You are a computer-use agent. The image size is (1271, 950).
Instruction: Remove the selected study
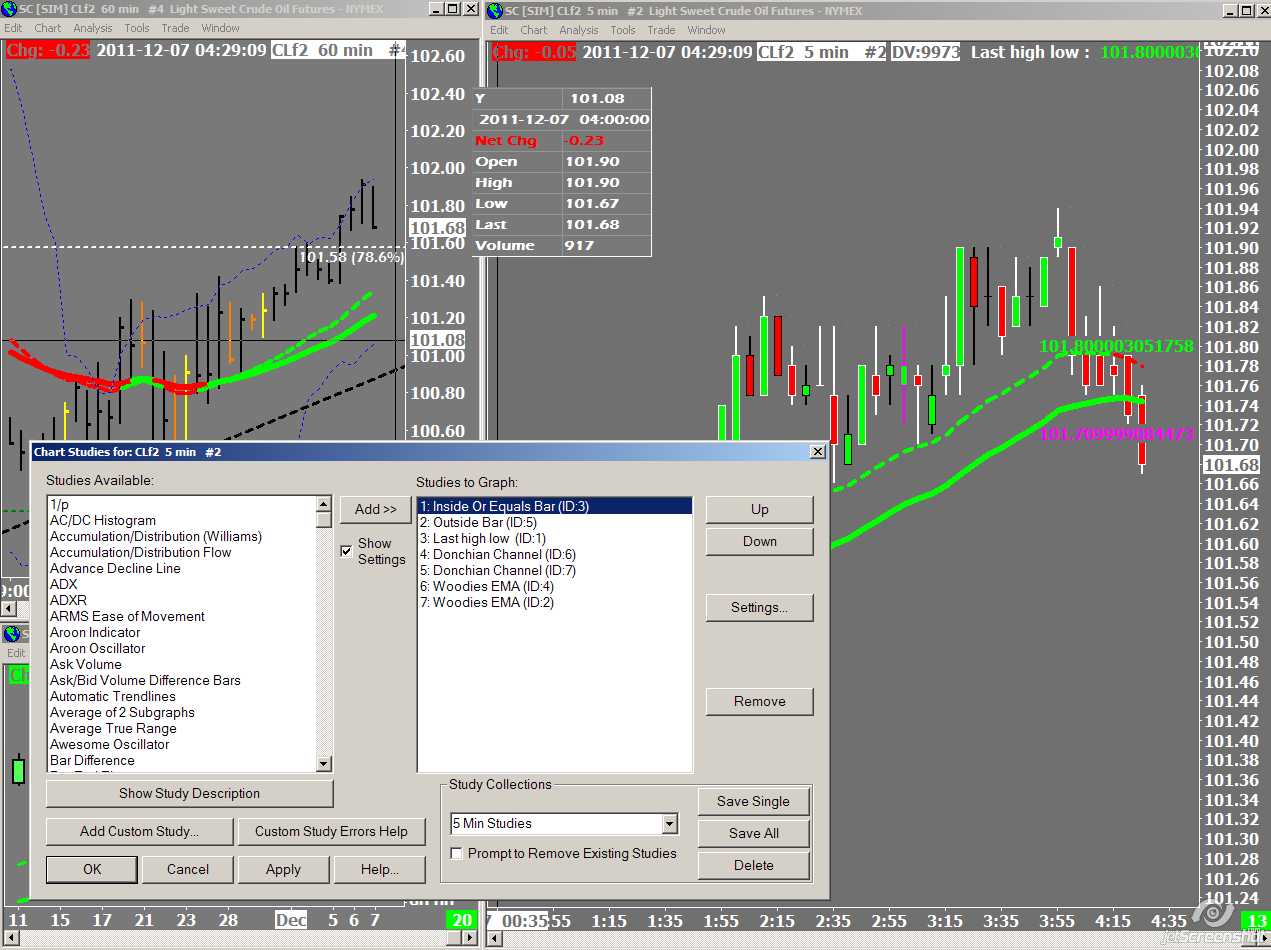pos(760,701)
